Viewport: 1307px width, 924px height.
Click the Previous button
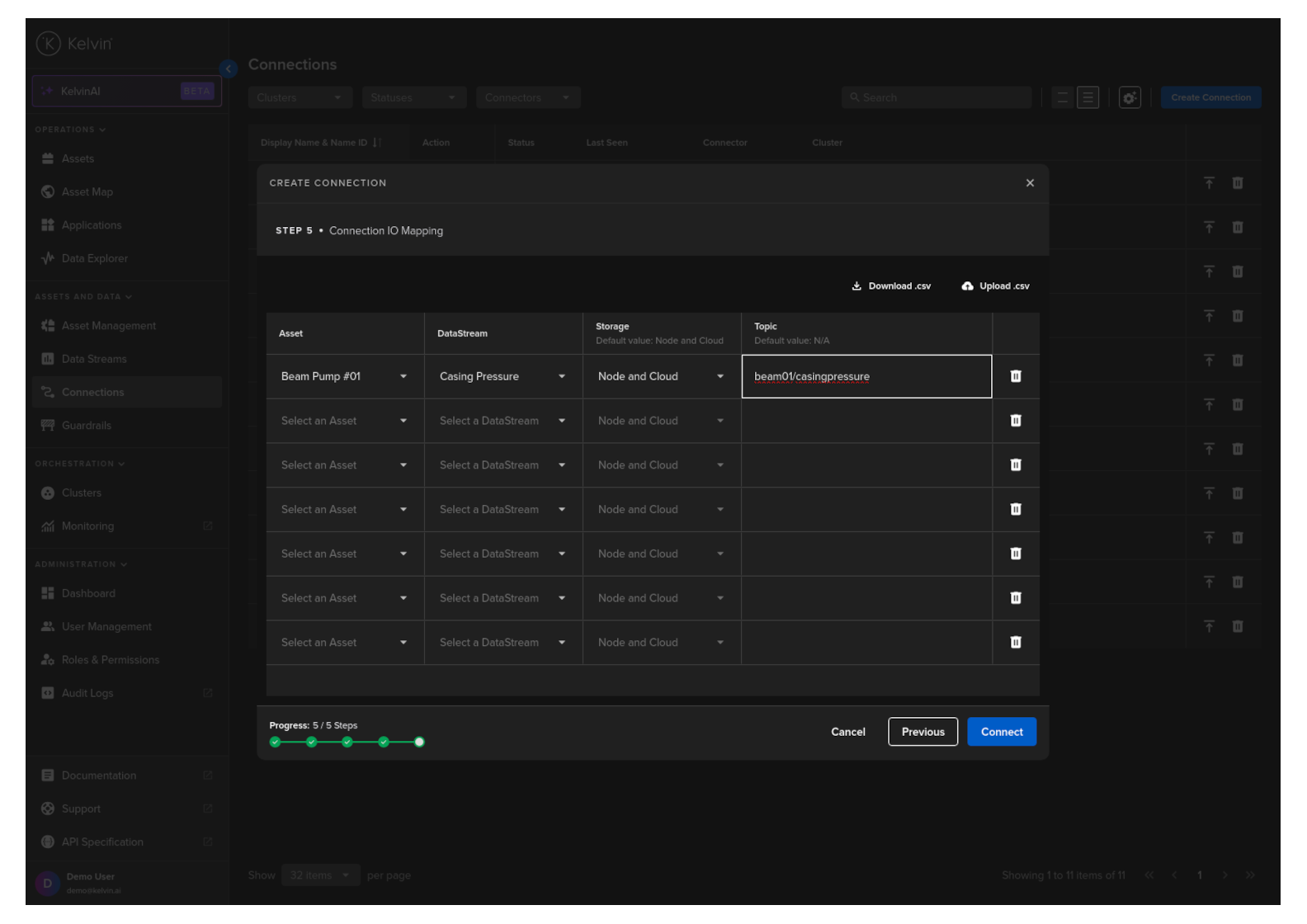(x=922, y=732)
